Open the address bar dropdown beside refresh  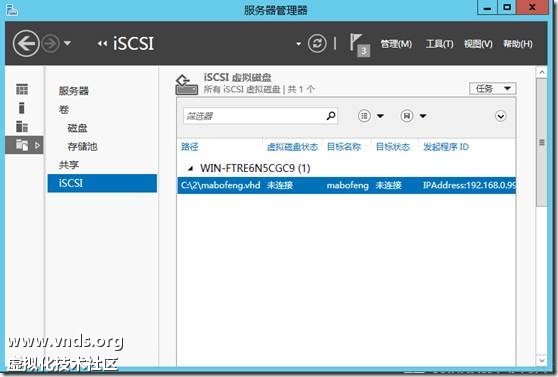[298, 44]
